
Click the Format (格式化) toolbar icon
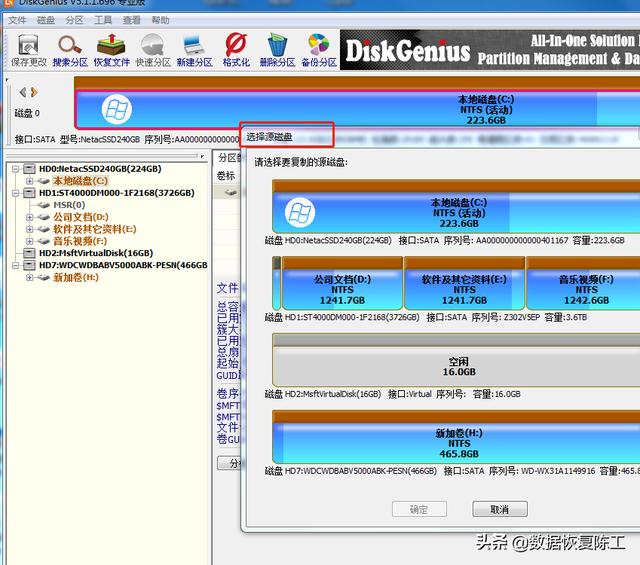pos(236,50)
